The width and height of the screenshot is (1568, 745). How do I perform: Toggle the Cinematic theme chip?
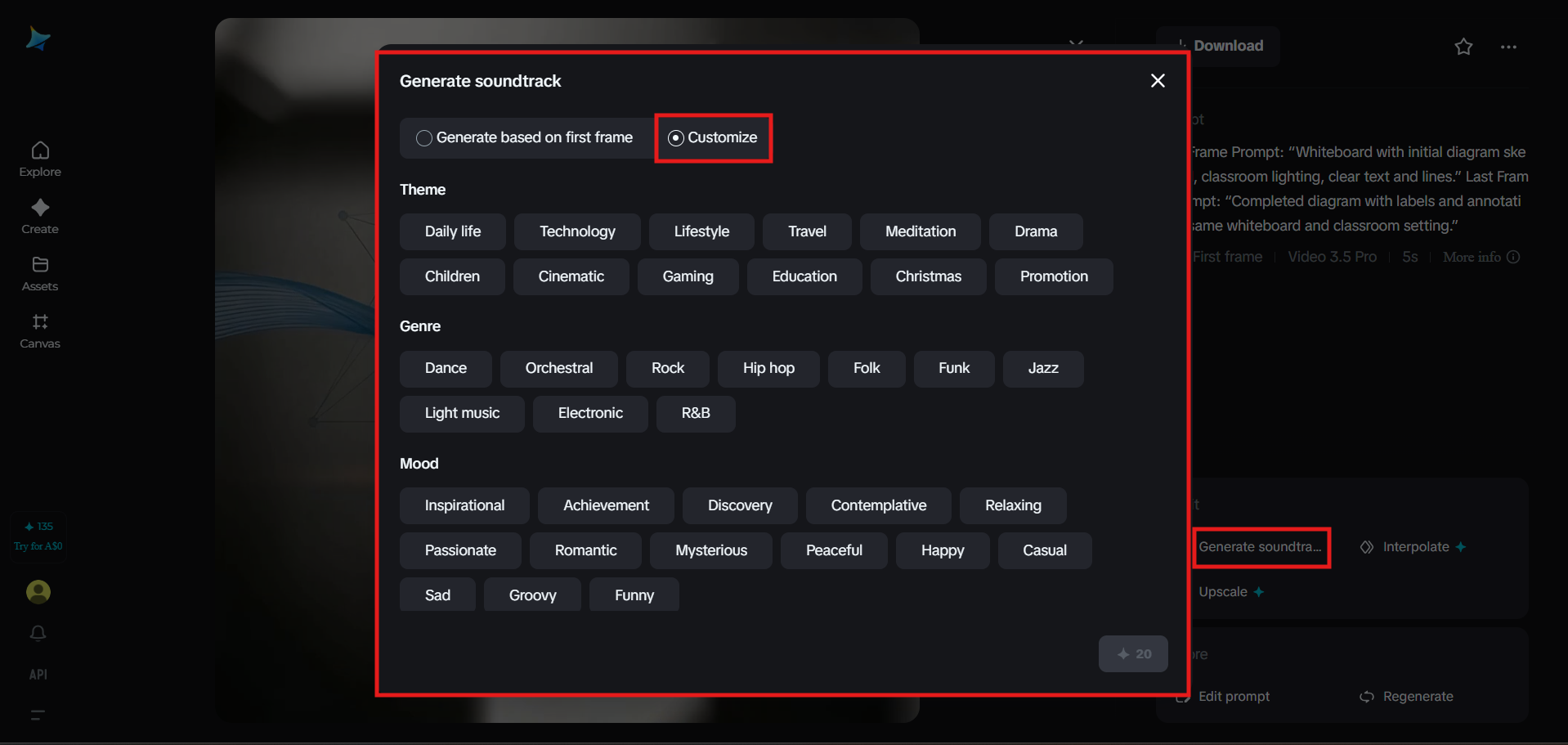point(571,276)
